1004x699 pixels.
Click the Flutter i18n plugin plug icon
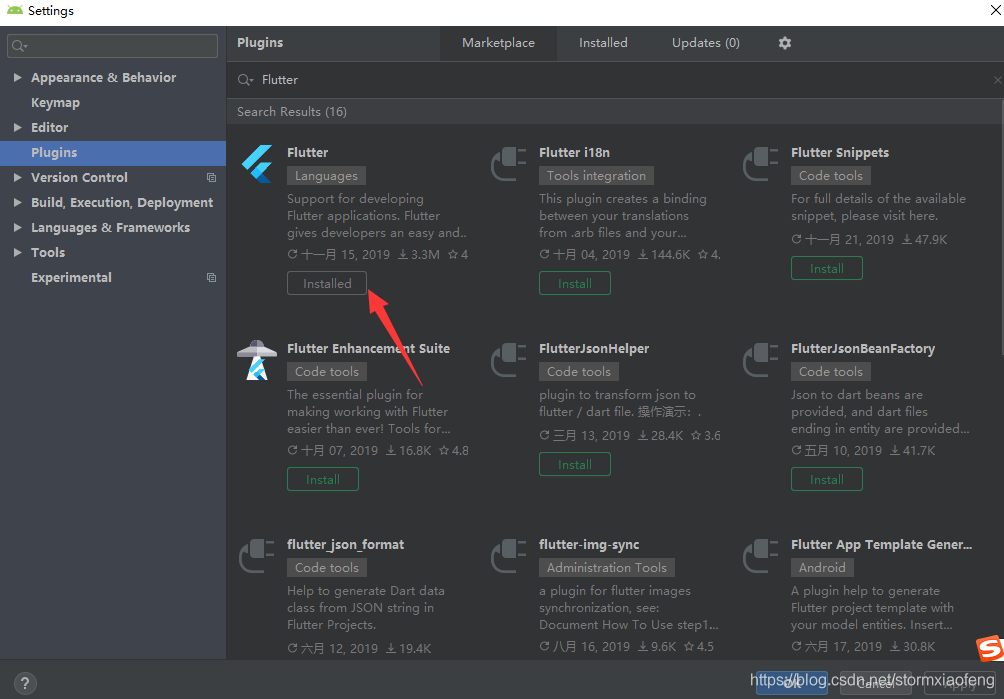[508, 164]
